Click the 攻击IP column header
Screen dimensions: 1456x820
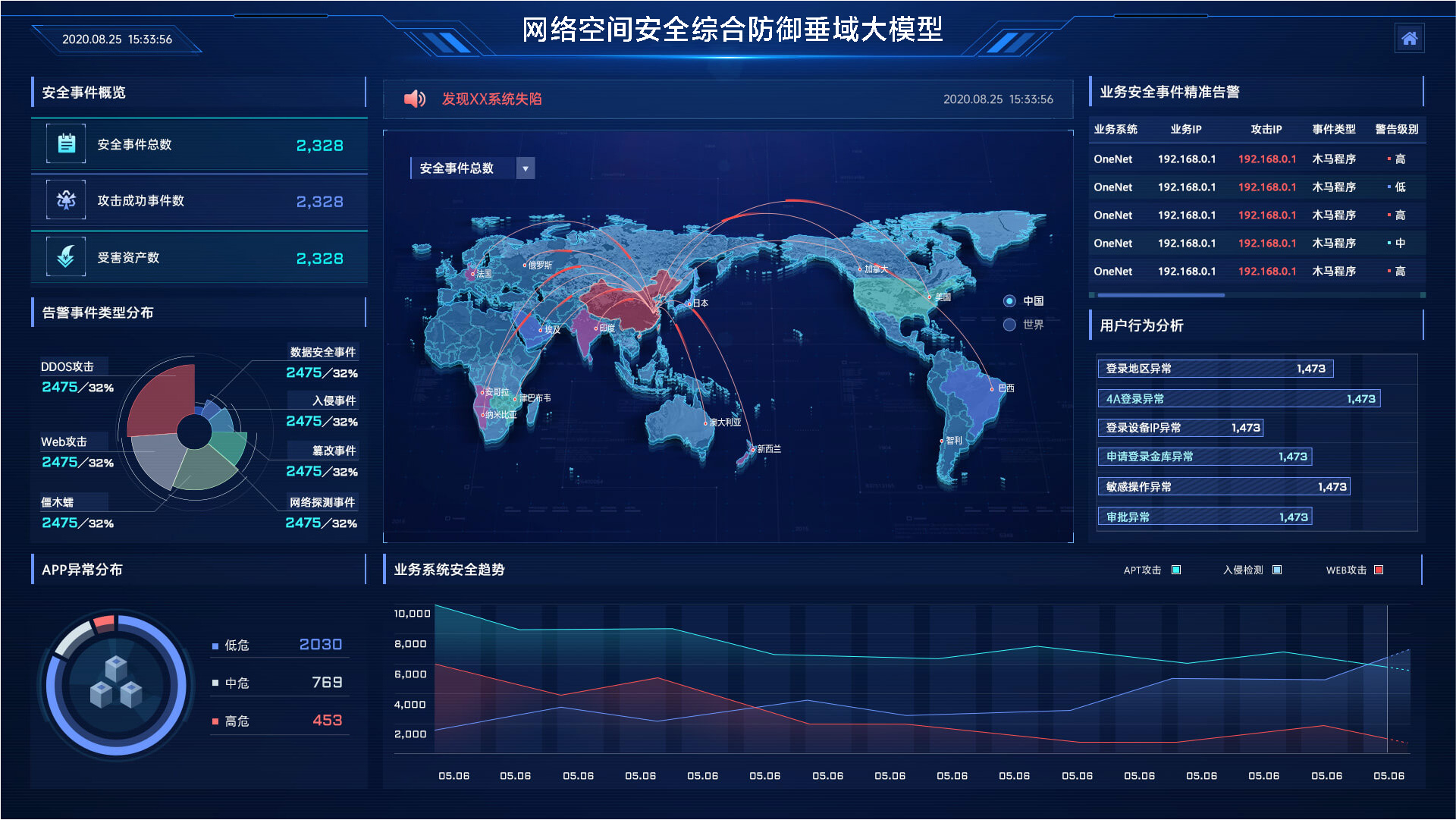pos(1266,130)
